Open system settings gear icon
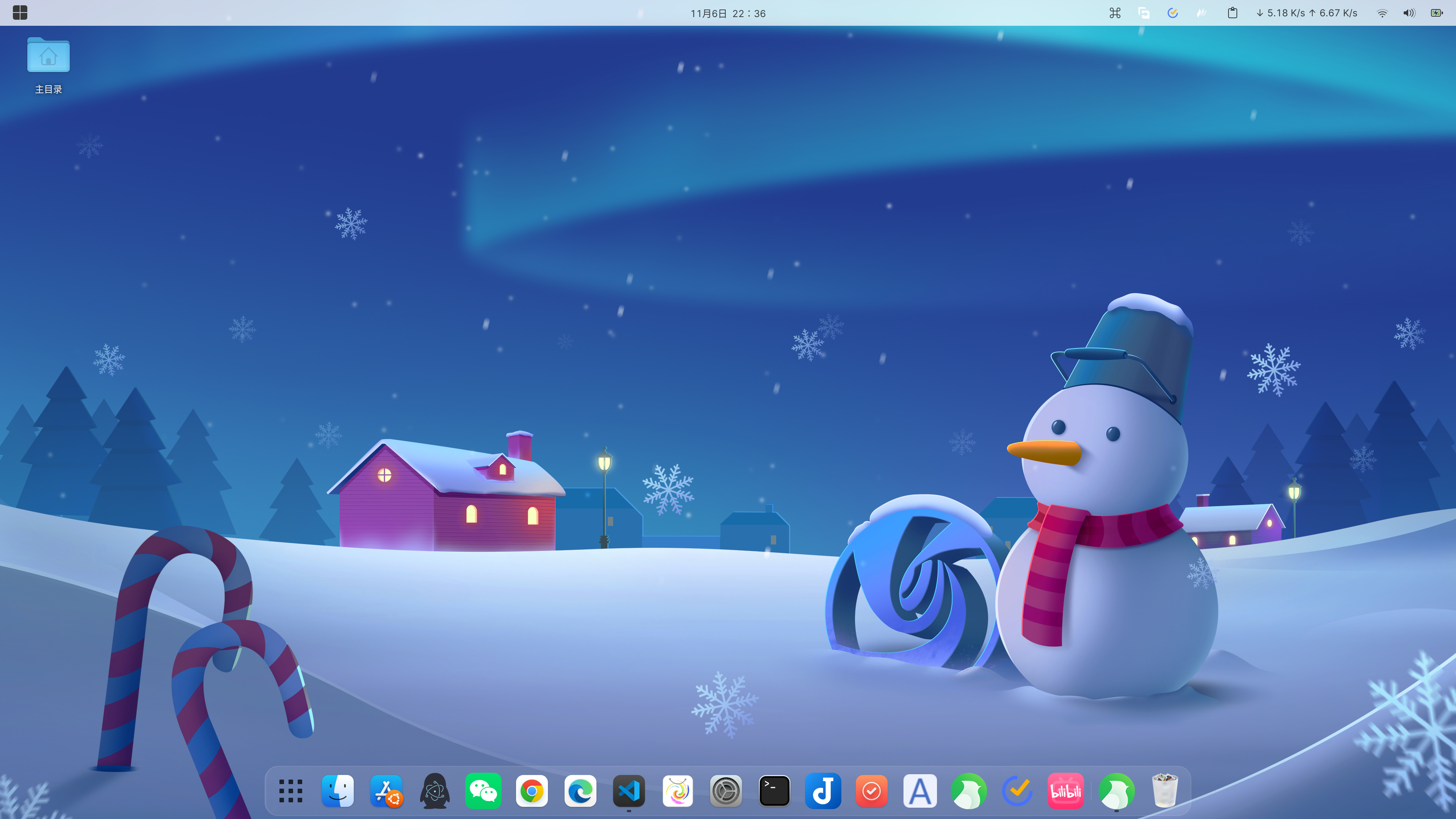This screenshot has height=819, width=1456. click(x=726, y=791)
